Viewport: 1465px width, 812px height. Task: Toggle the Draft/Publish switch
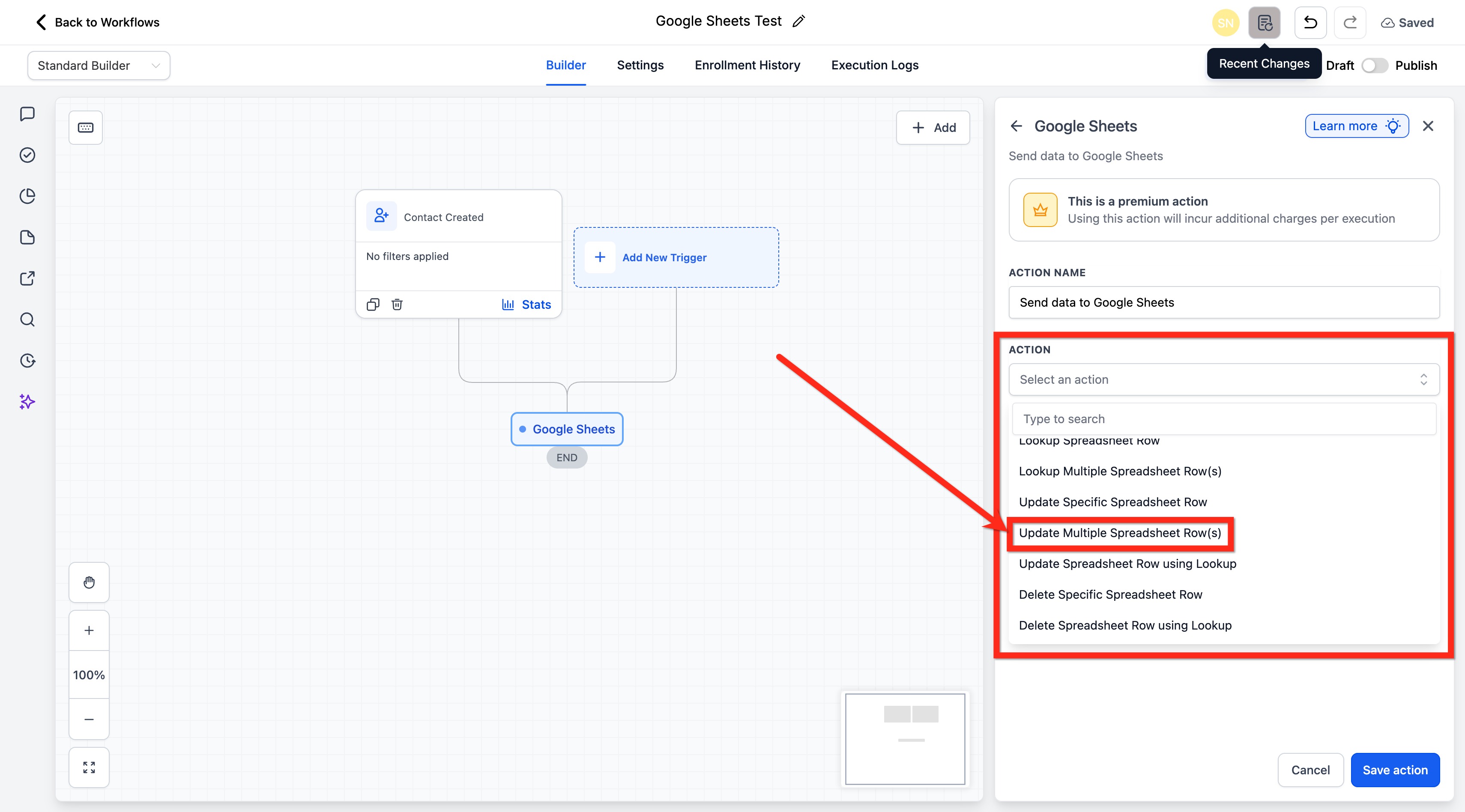1374,66
